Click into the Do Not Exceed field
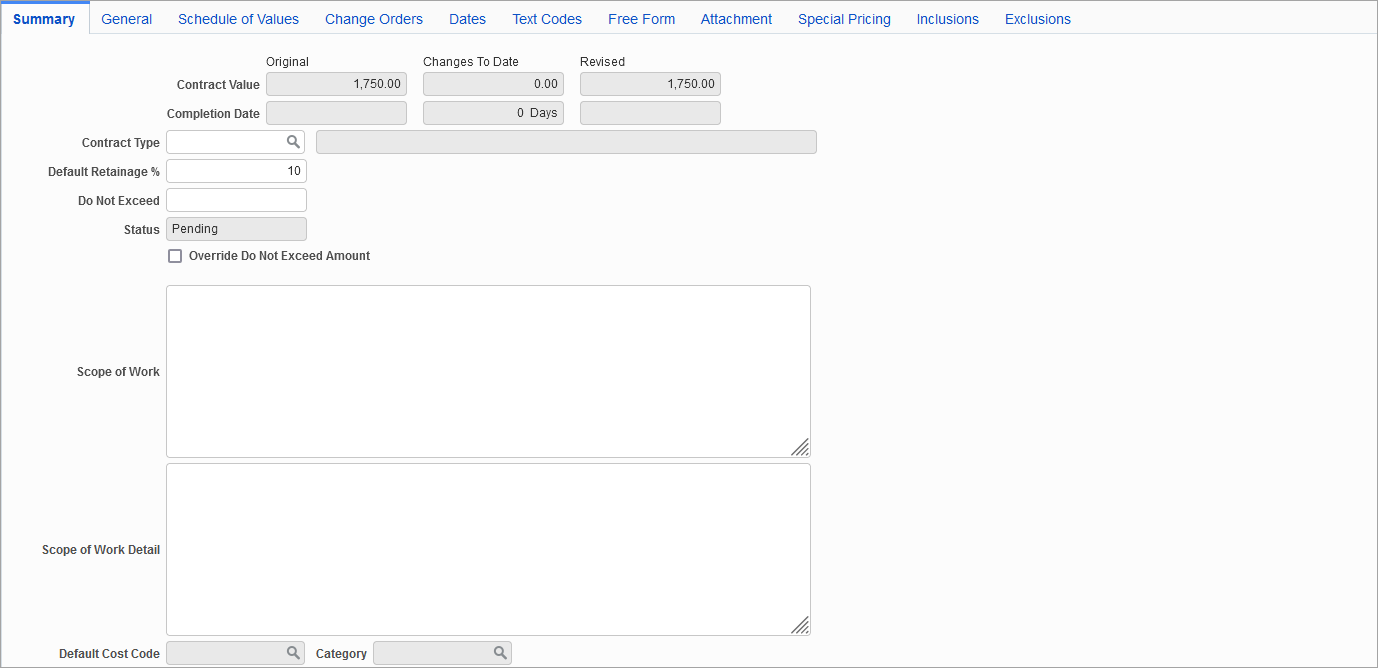Image resolution: width=1378 pixels, height=668 pixels. (235, 200)
